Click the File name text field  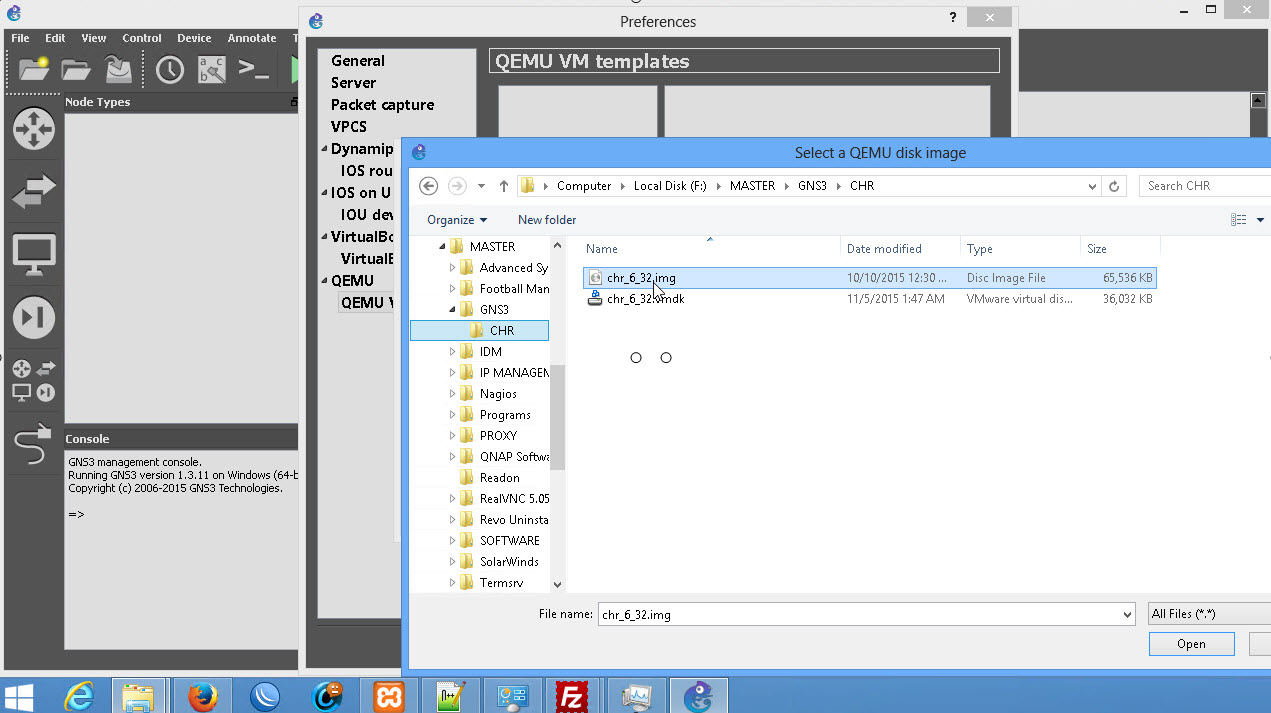point(859,615)
